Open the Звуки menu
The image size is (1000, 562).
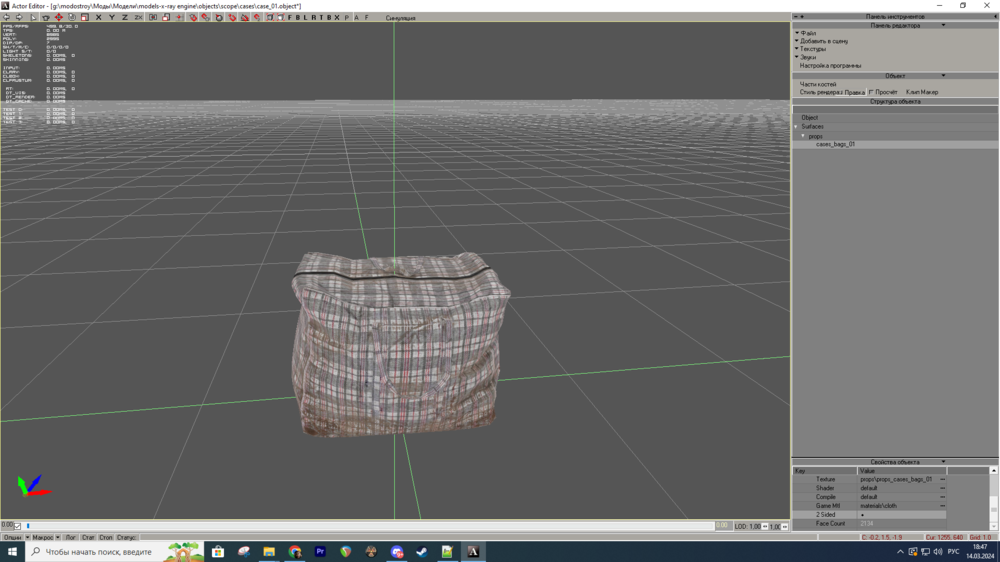(808, 57)
